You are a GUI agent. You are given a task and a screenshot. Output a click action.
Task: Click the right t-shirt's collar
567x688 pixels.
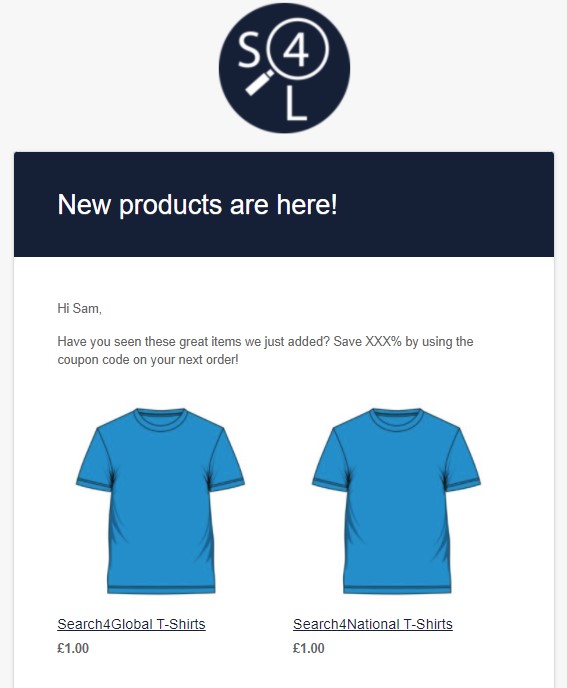pyautogui.click(x=396, y=418)
